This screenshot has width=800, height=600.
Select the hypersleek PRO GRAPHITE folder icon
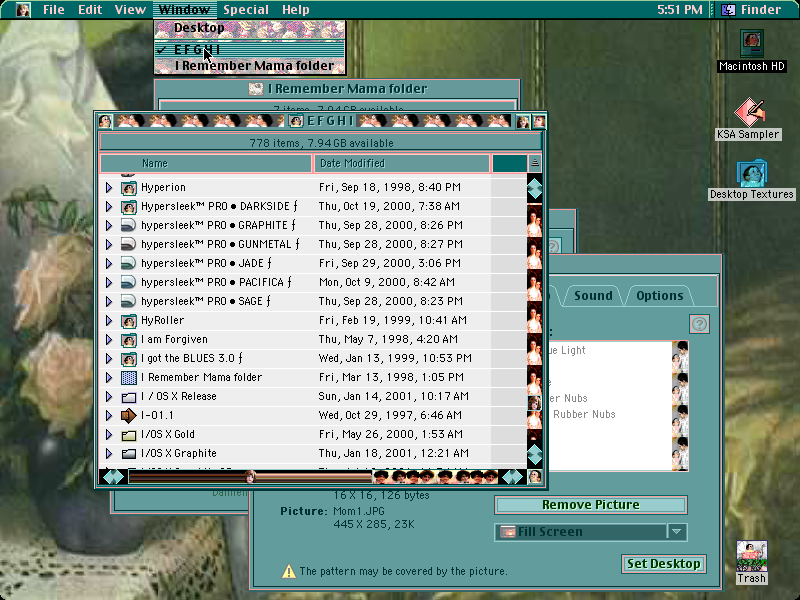coord(129,226)
